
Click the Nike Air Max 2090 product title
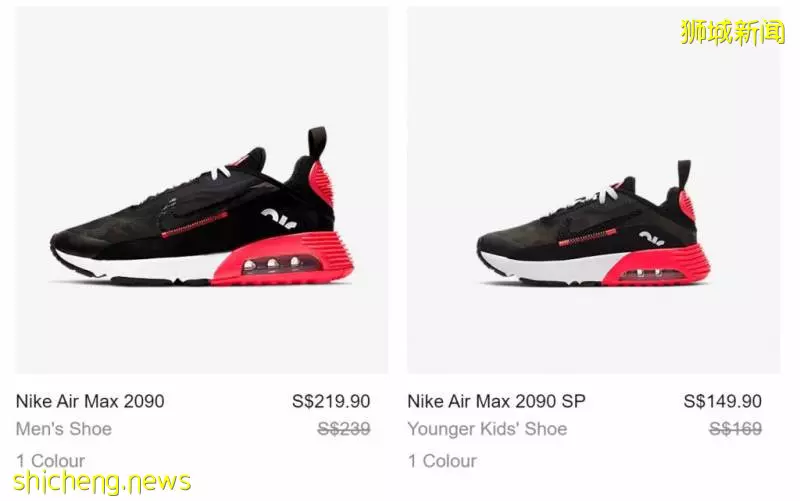point(90,402)
